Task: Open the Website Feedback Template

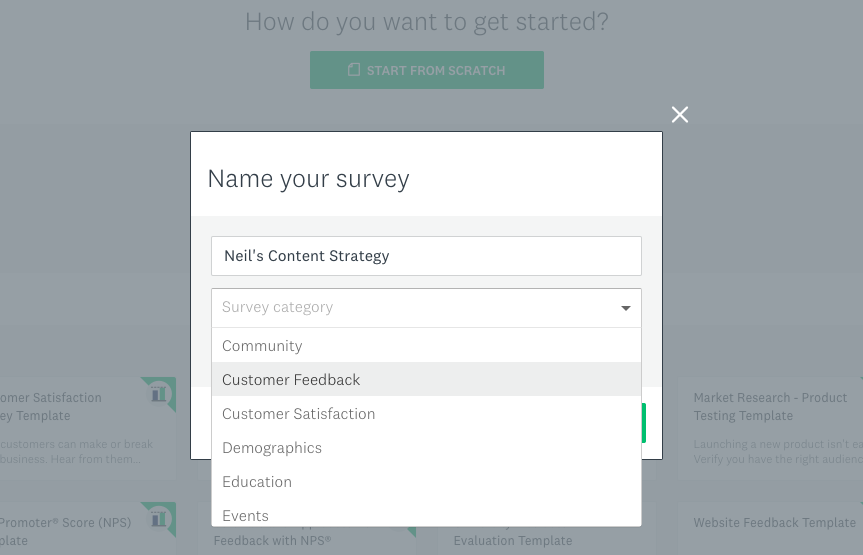Action: pyautogui.click(x=774, y=523)
